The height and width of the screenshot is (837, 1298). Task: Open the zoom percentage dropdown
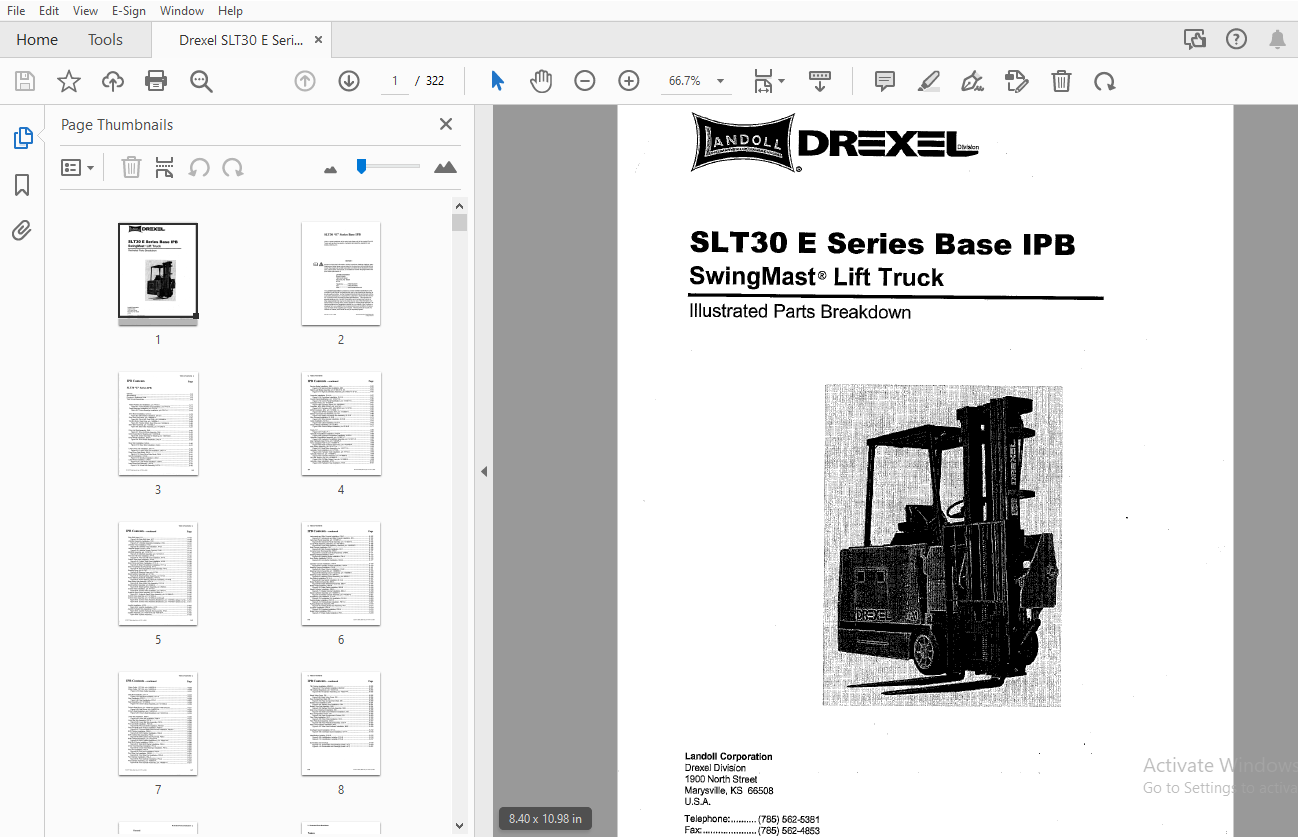720,82
